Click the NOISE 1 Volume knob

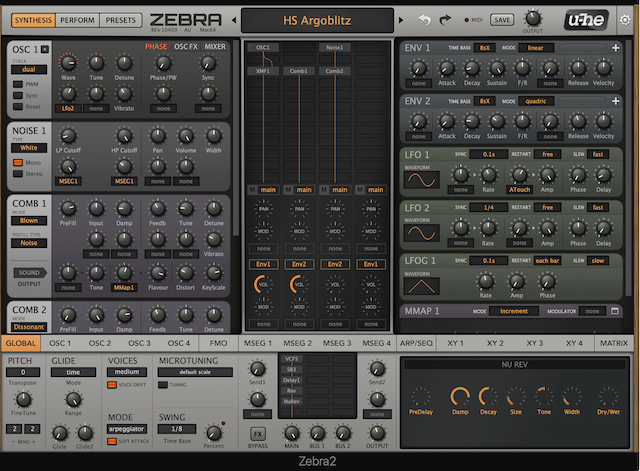coord(186,136)
